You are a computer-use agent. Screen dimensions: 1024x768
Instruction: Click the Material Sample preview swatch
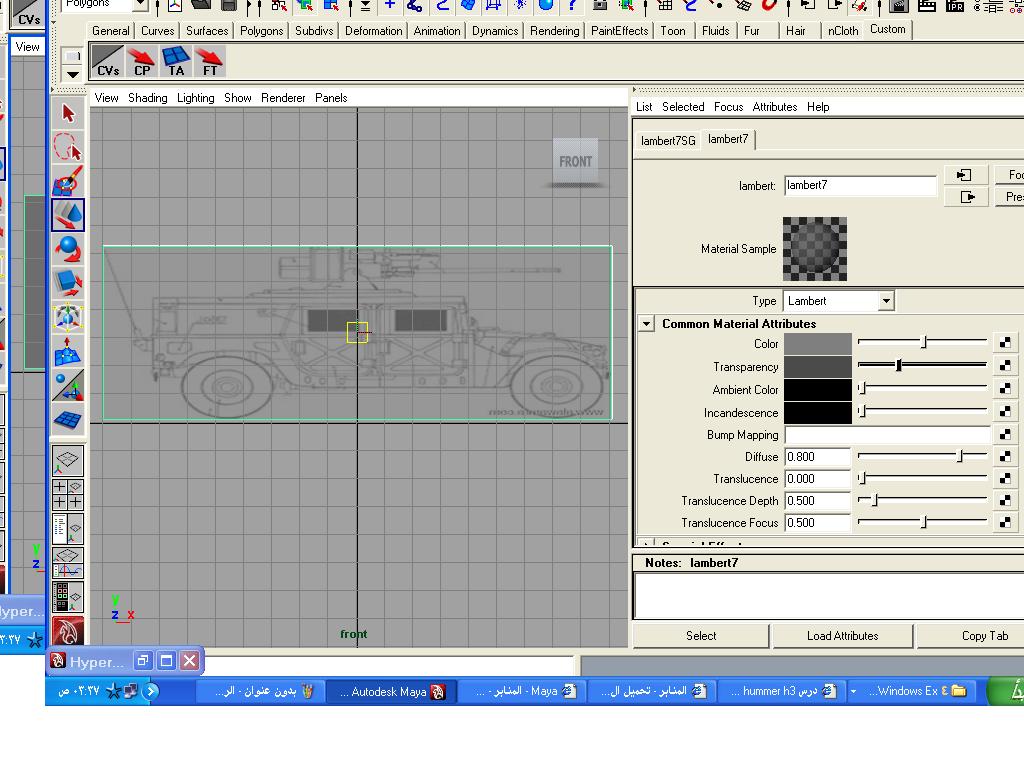click(x=815, y=249)
